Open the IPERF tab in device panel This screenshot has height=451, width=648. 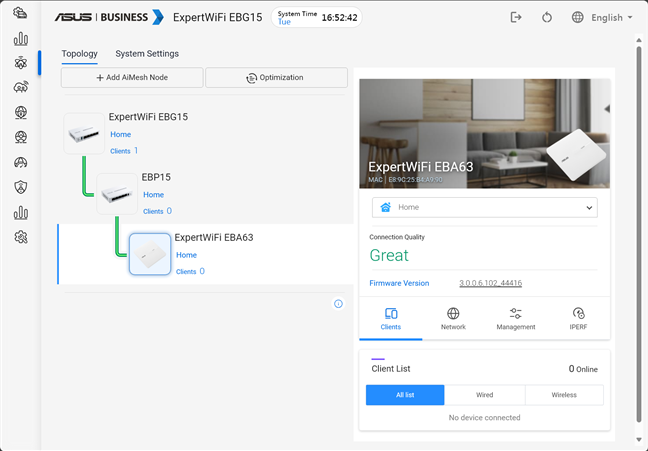point(578,319)
